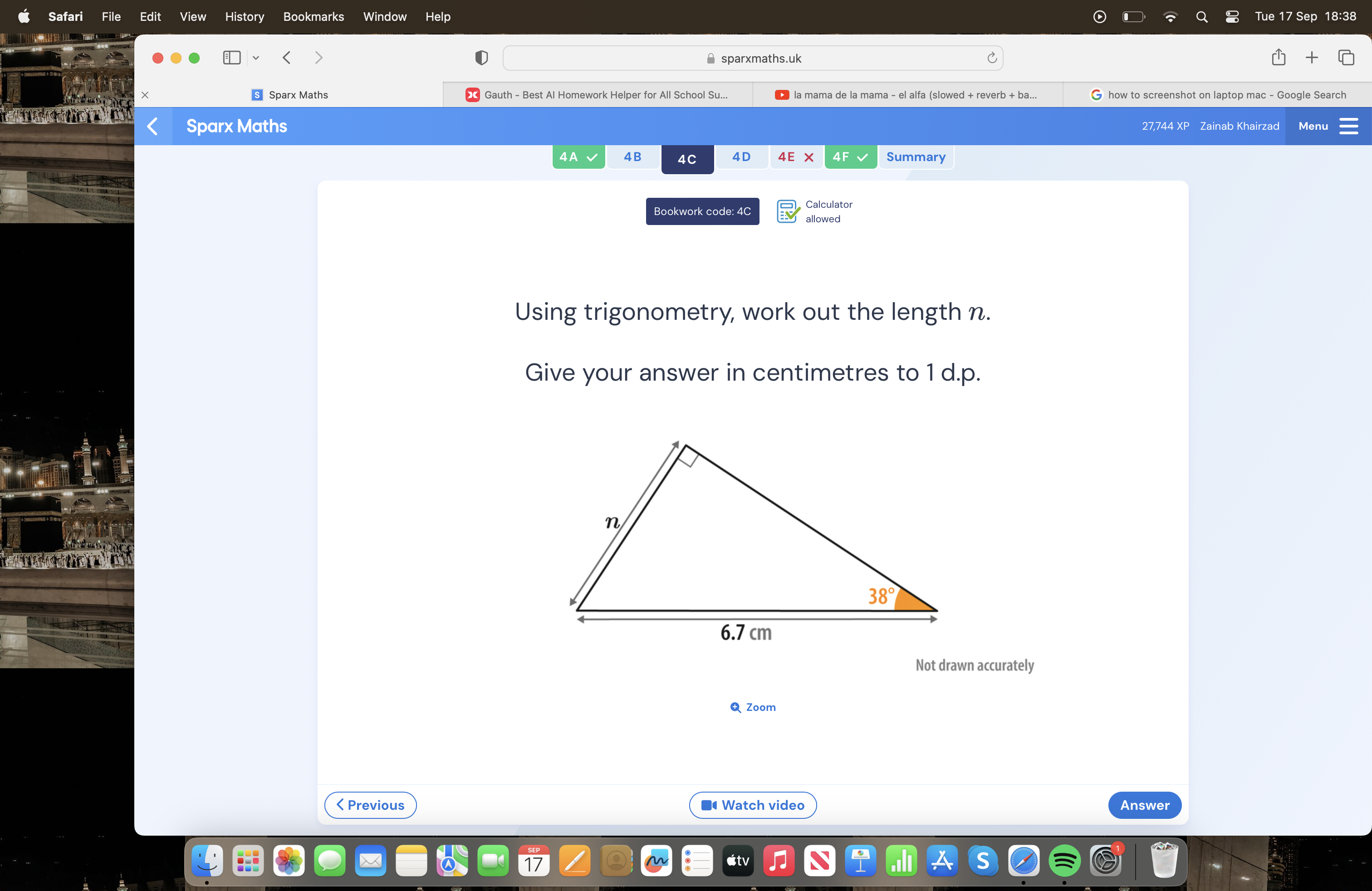This screenshot has height=891, width=1372.
Task: Open the Safari menu
Action: coord(66,17)
